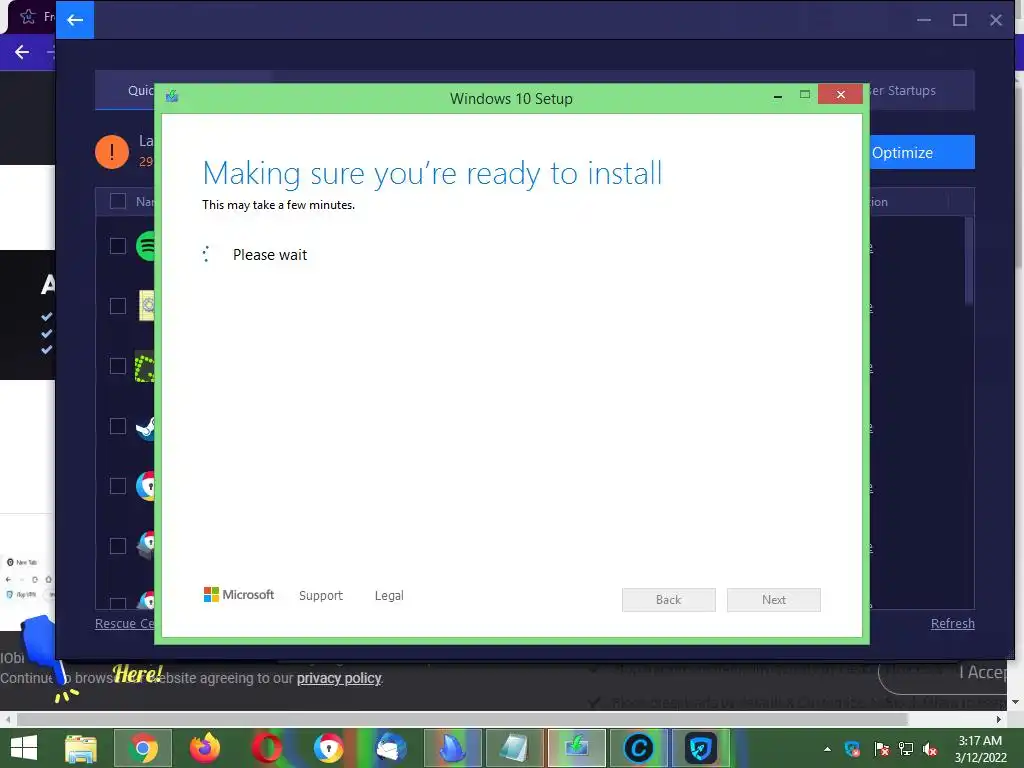1024x768 pixels.
Task: Open the Chromium keyhole browser taskbar icon
Action: [328, 748]
